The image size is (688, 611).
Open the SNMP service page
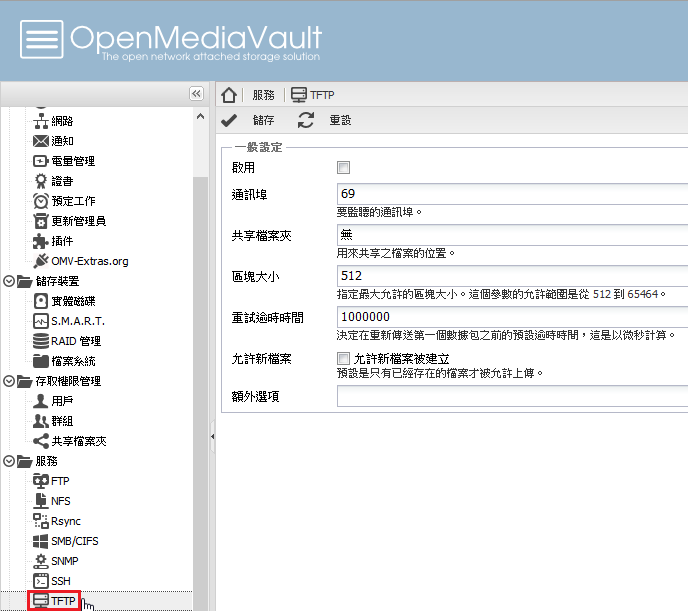[56, 561]
